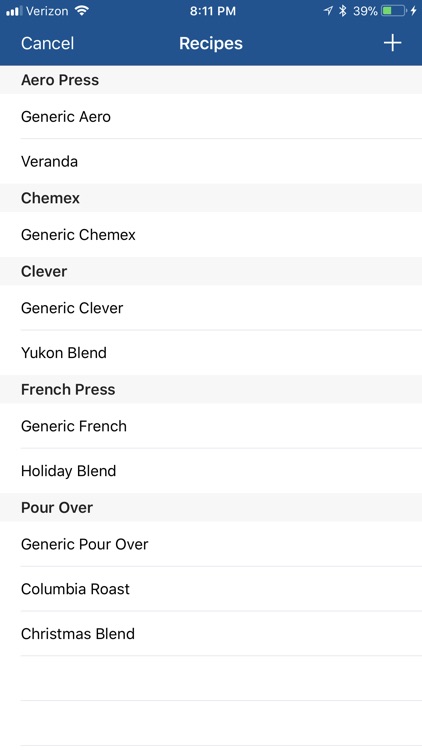This screenshot has height=750, width=422.
Task: Pick the Christmas Blend recipe
Action: coord(211,633)
